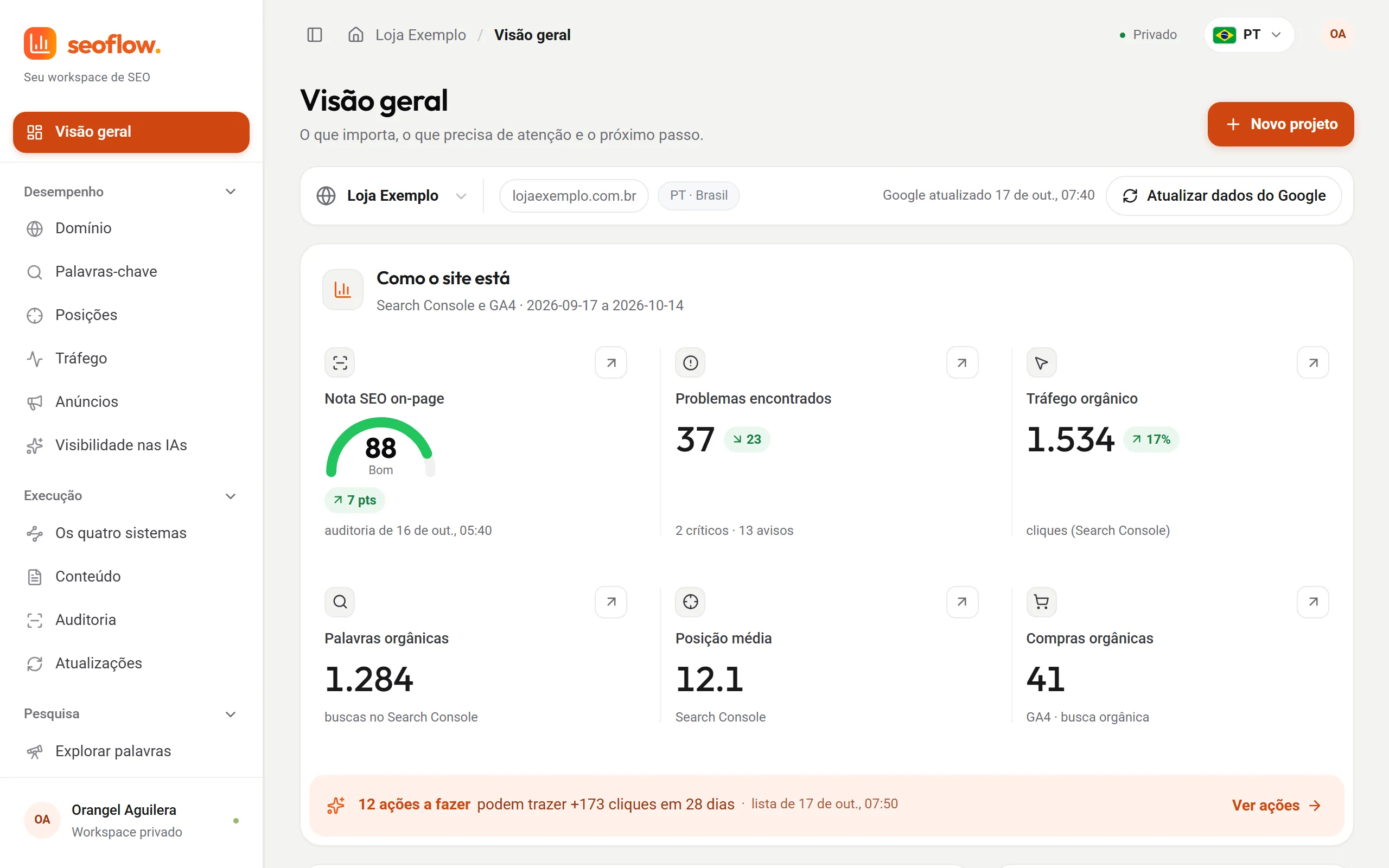The height and width of the screenshot is (868, 1389).
Task: Click the seoflow logo icon
Action: pos(40,43)
